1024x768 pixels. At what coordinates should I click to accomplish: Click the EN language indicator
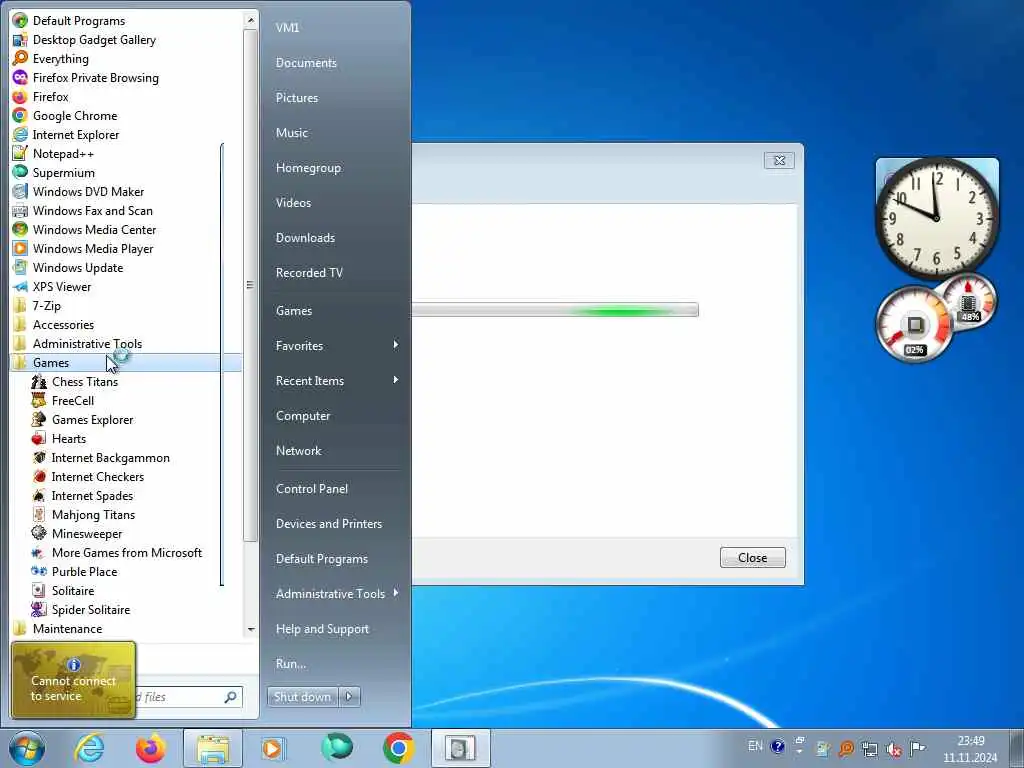[755, 746]
